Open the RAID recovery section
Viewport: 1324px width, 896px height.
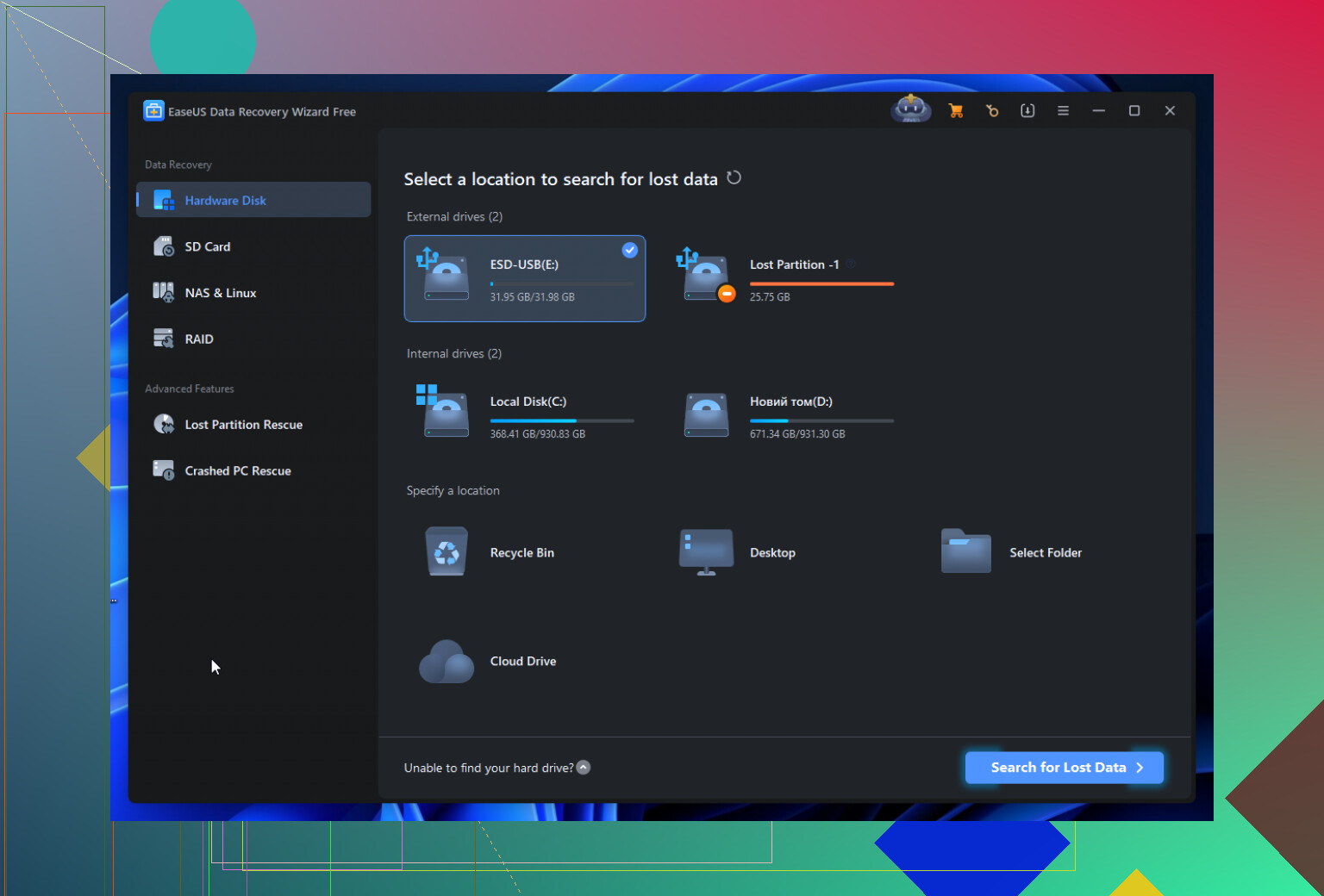click(x=198, y=339)
